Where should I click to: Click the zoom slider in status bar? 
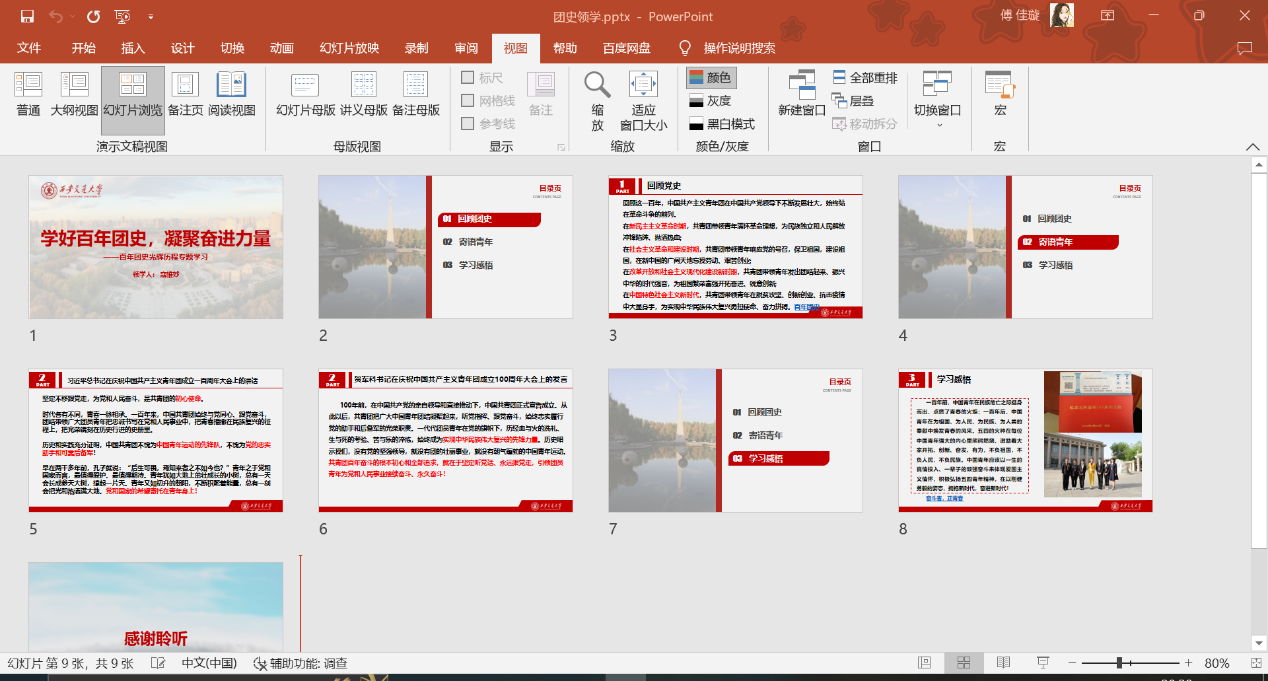(1118, 663)
